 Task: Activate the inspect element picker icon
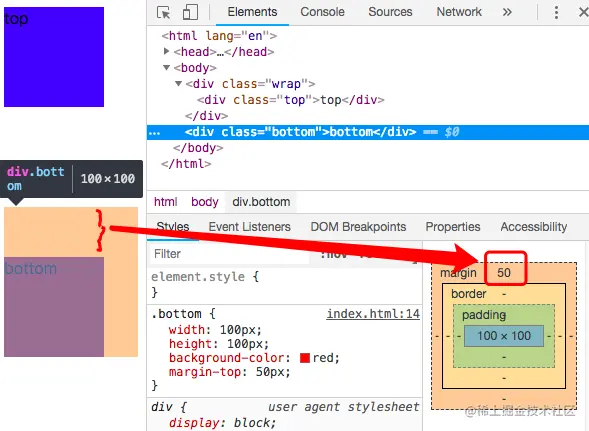[x=163, y=12]
